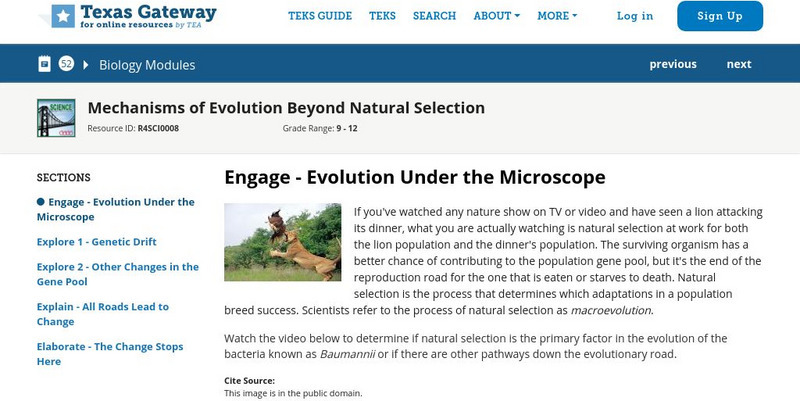Expand the MORE dropdown menu

click(557, 16)
